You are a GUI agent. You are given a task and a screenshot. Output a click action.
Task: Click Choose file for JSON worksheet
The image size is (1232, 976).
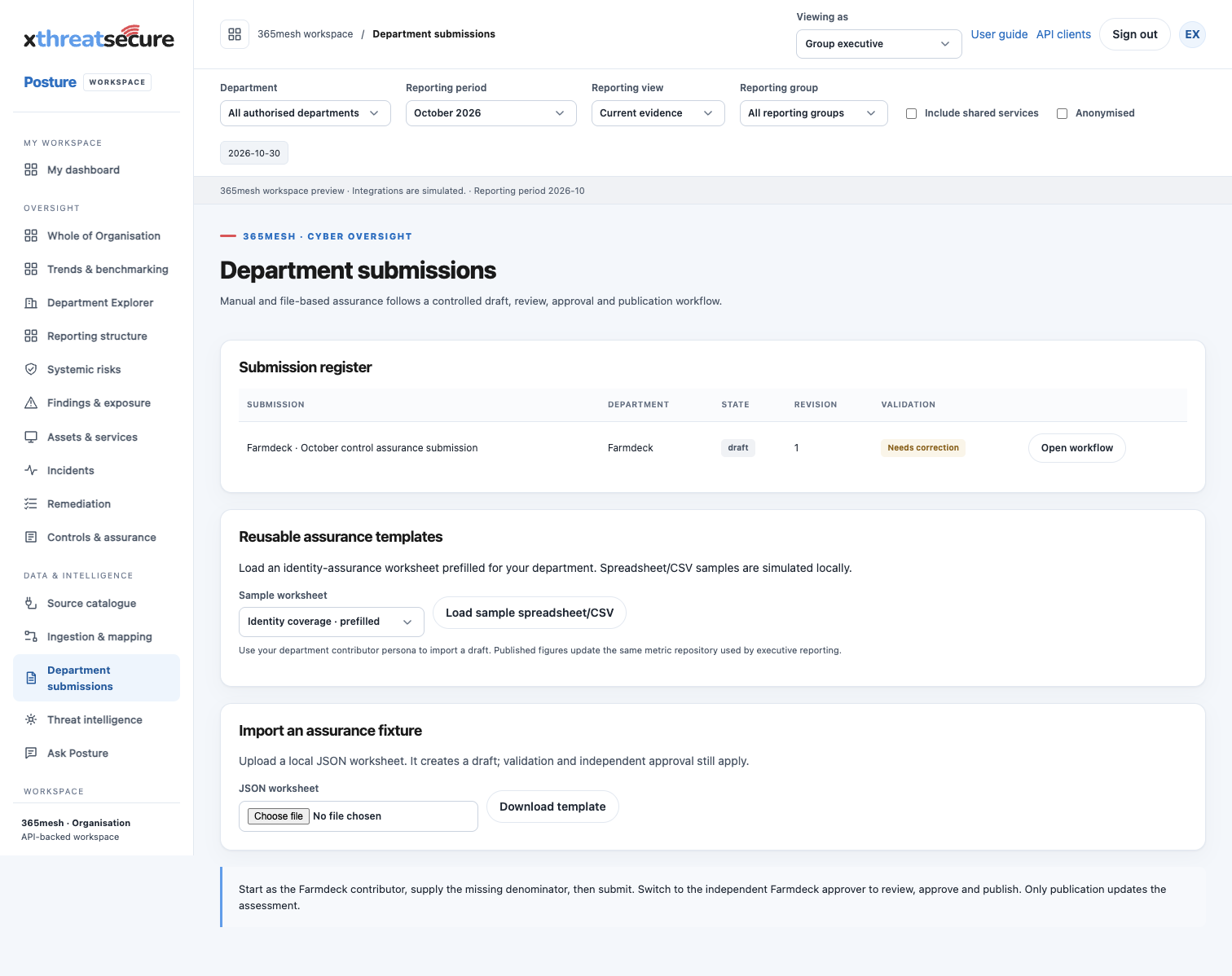[x=279, y=816]
